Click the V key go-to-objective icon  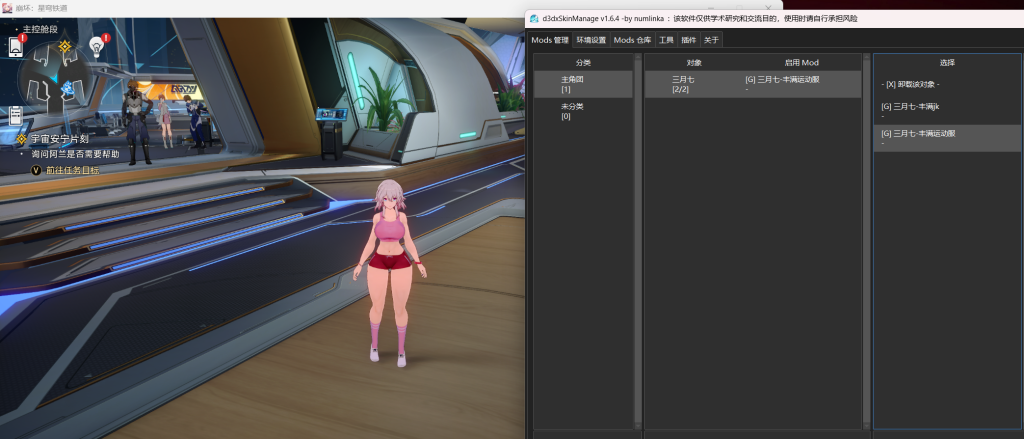pos(37,170)
